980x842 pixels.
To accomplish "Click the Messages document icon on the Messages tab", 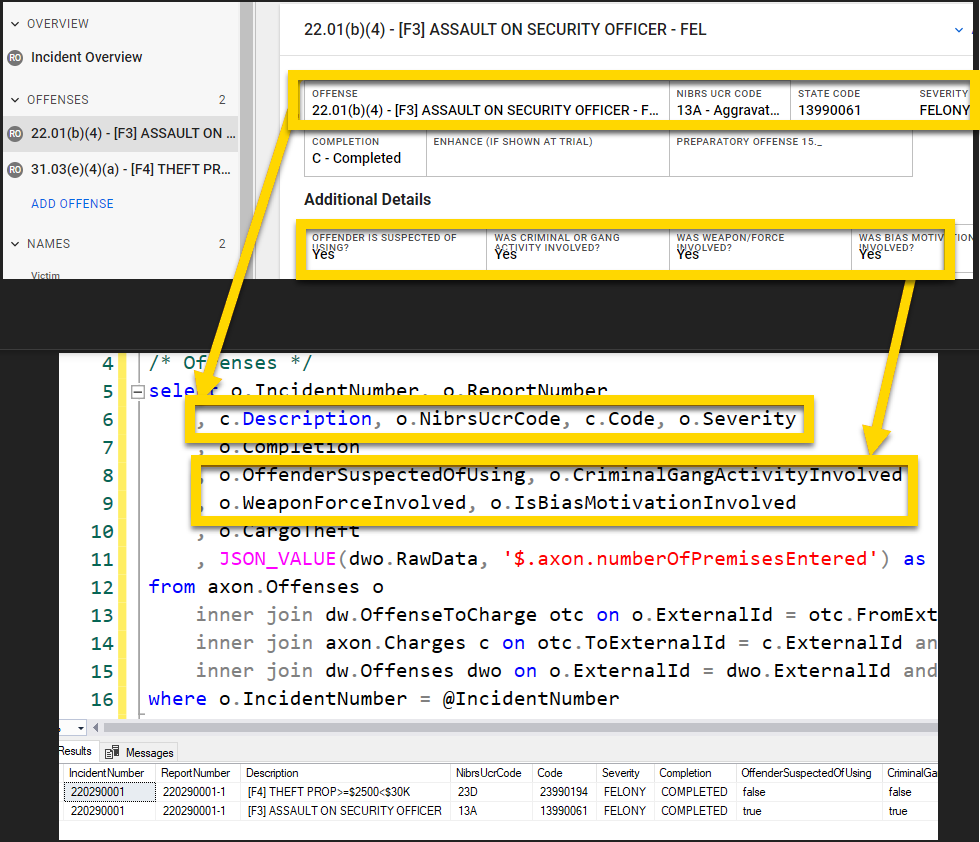I will point(110,751).
